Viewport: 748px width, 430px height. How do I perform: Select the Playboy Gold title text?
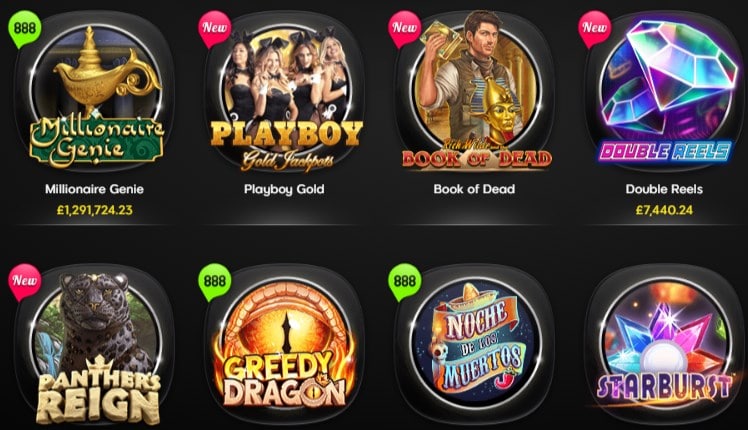[284, 189]
